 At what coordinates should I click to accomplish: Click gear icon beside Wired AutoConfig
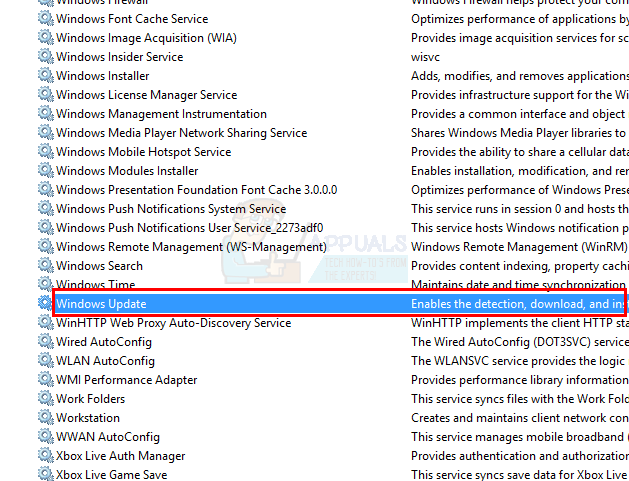click(x=46, y=342)
